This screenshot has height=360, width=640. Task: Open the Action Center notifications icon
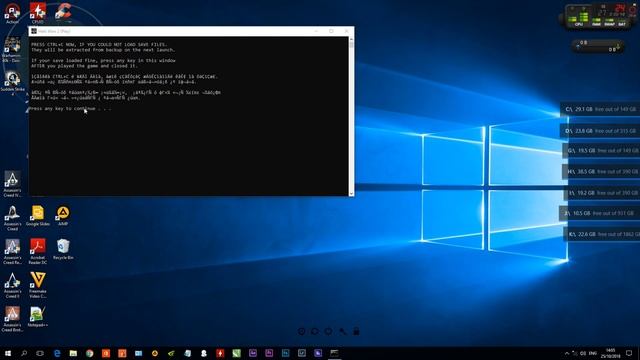tap(629, 353)
